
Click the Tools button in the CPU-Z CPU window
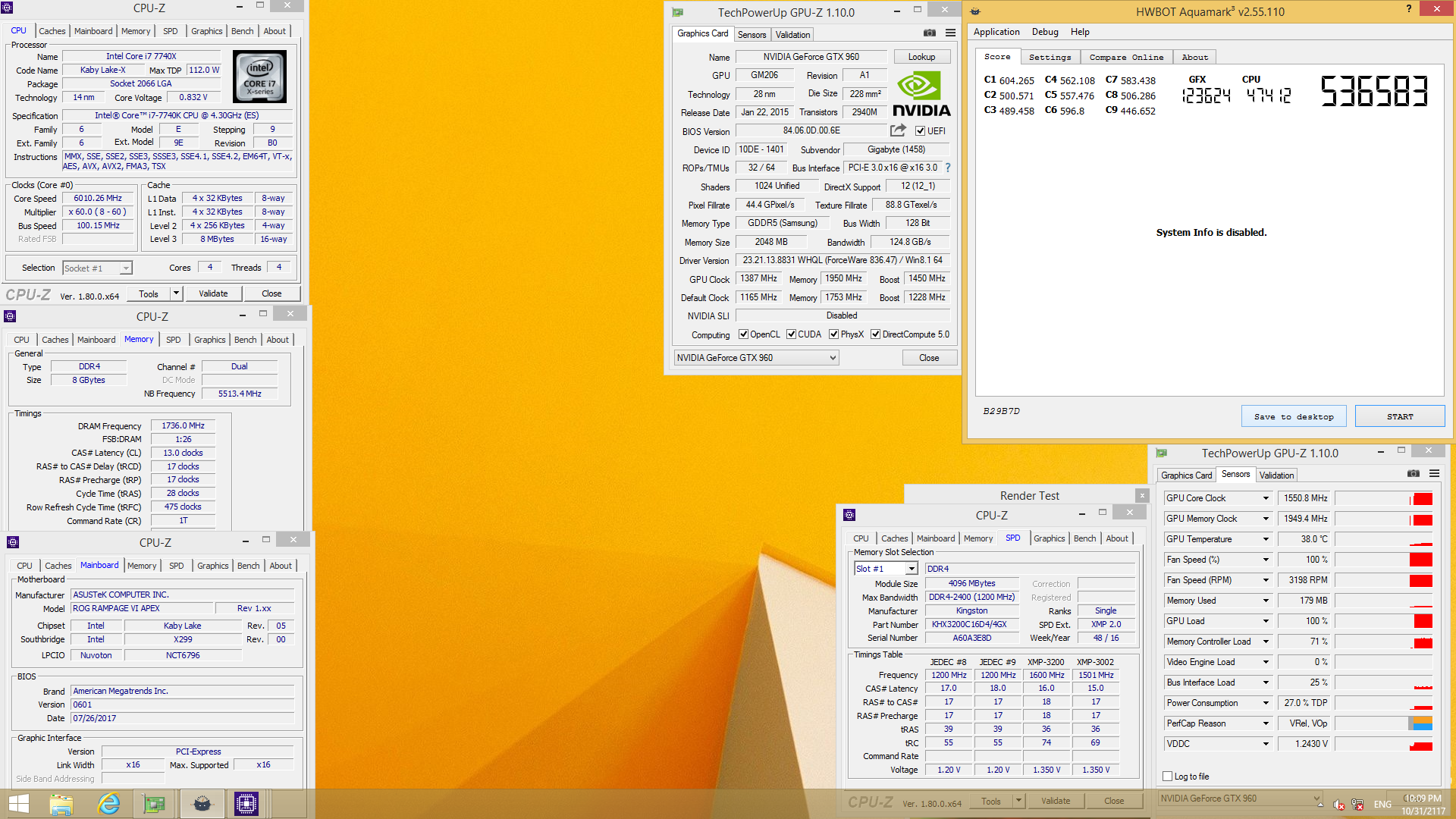coord(149,293)
